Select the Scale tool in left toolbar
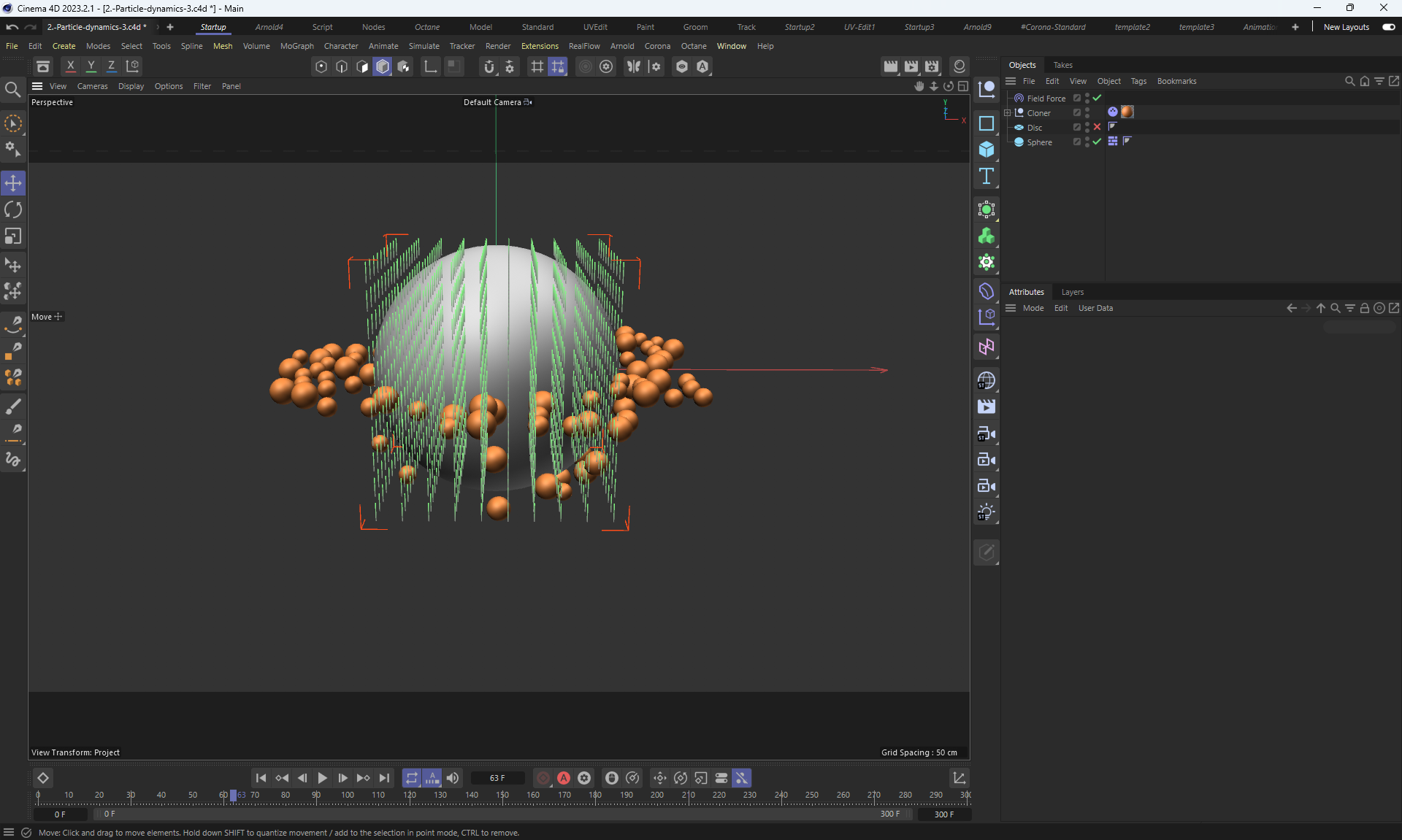 click(x=13, y=236)
